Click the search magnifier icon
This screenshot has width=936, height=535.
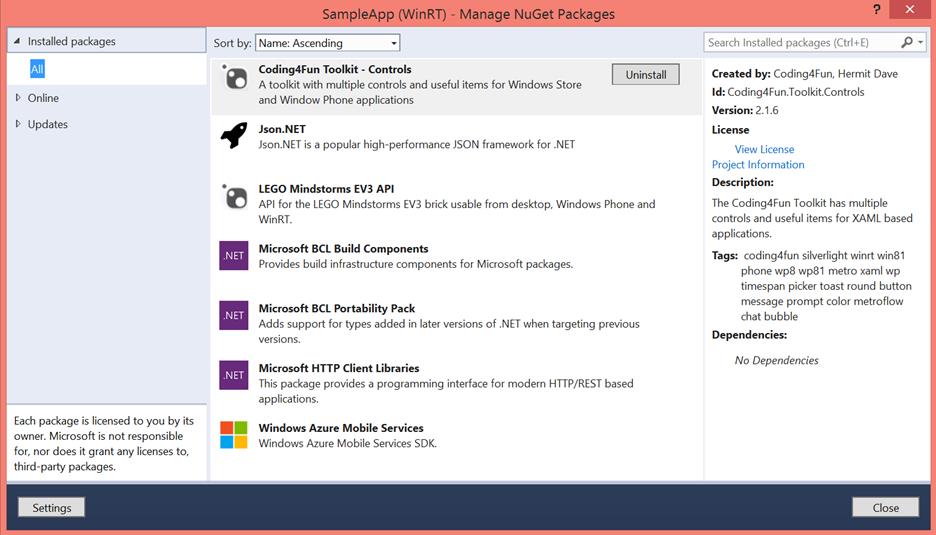pyautogui.click(x=907, y=42)
